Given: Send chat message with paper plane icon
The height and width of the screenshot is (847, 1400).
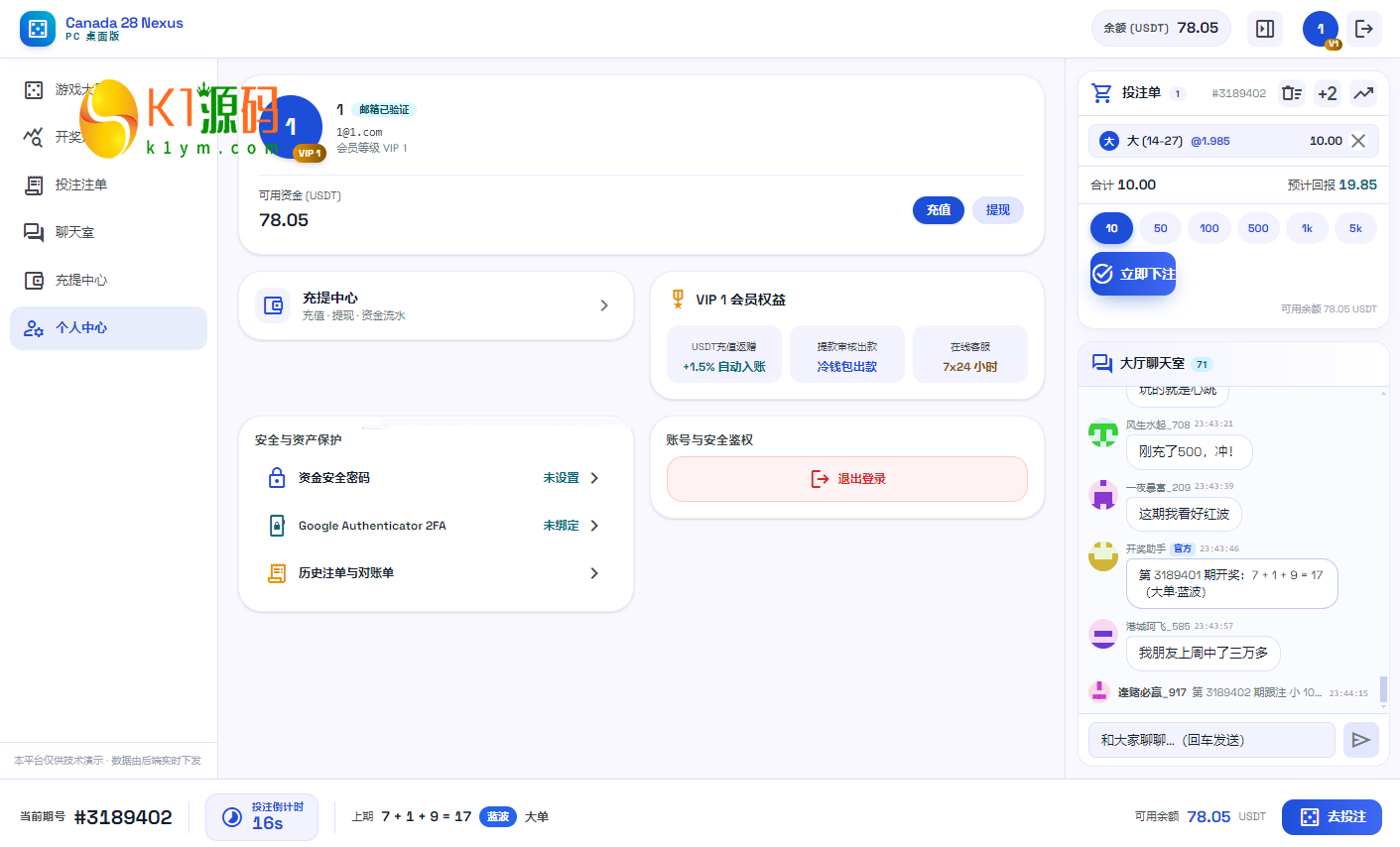Looking at the screenshot, I should [1361, 740].
